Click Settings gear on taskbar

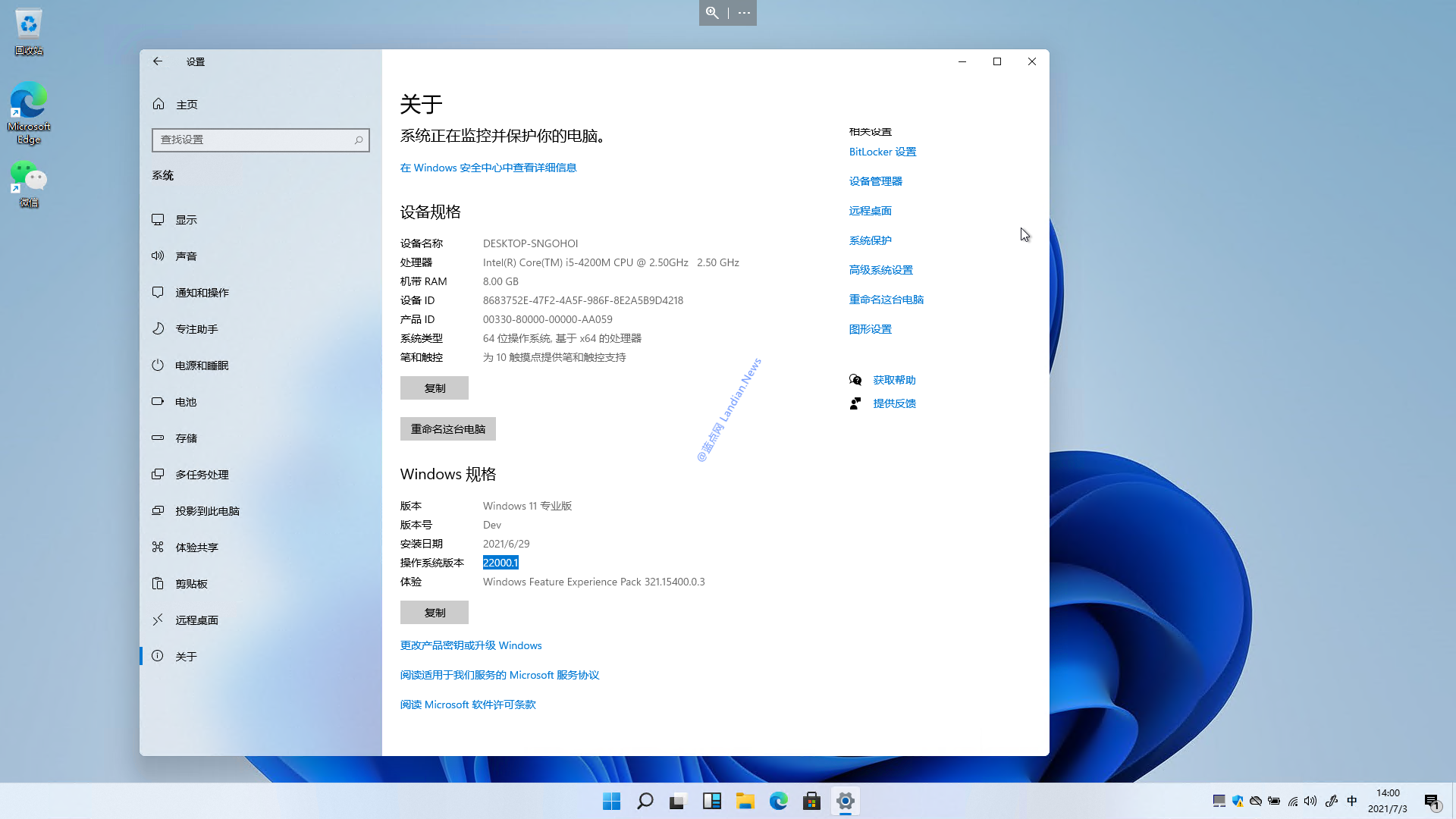[845, 802]
